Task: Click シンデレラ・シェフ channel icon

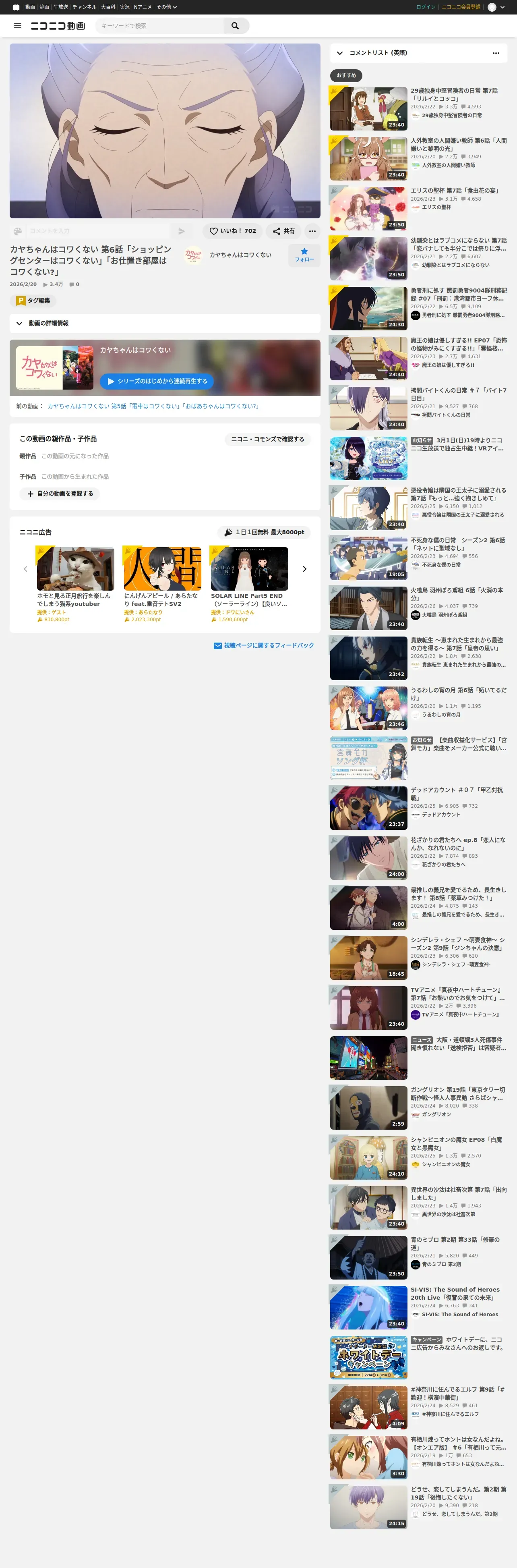Action: click(x=416, y=964)
